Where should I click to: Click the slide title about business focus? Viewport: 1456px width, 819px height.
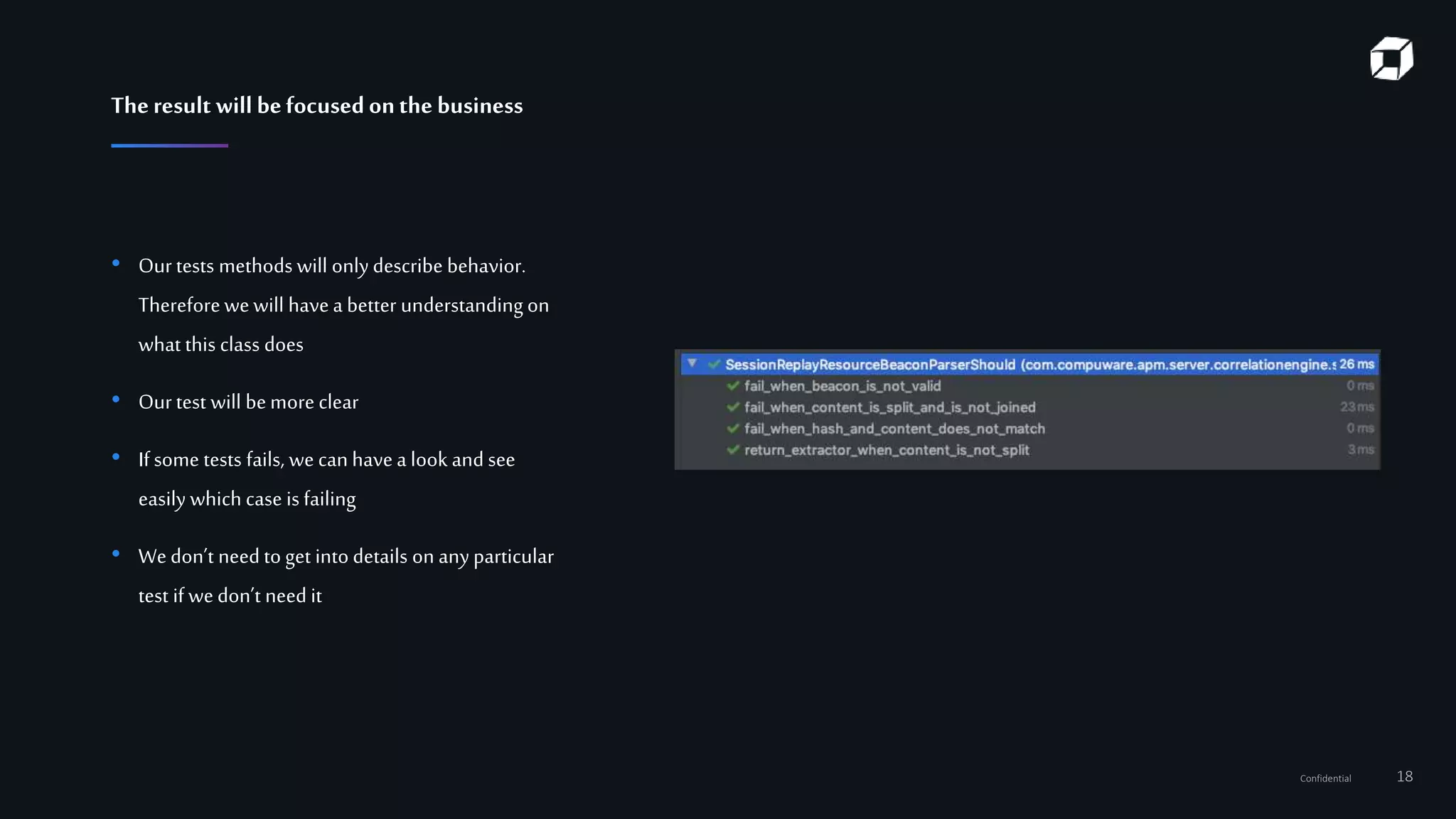click(316, 106)
